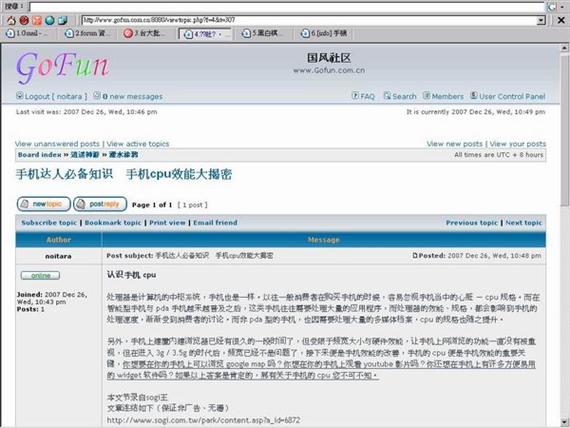
Task: Switch to the '6.[sido]' browser tab
Action: [x=324, y=33]
